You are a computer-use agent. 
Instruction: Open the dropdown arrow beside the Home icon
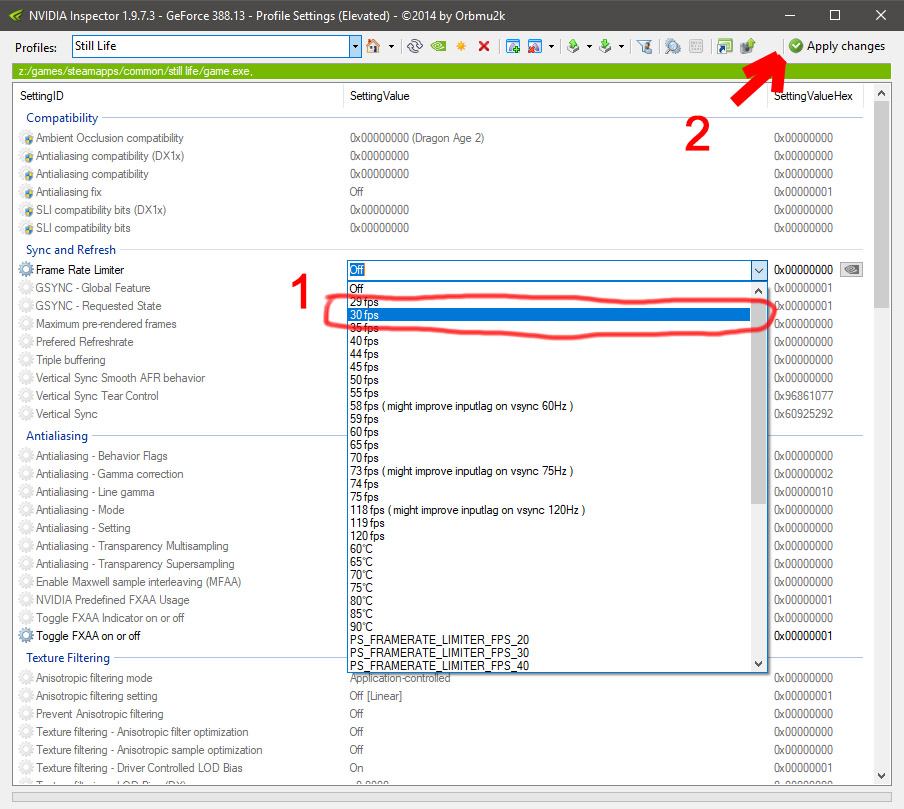click(x=391, y=47)
